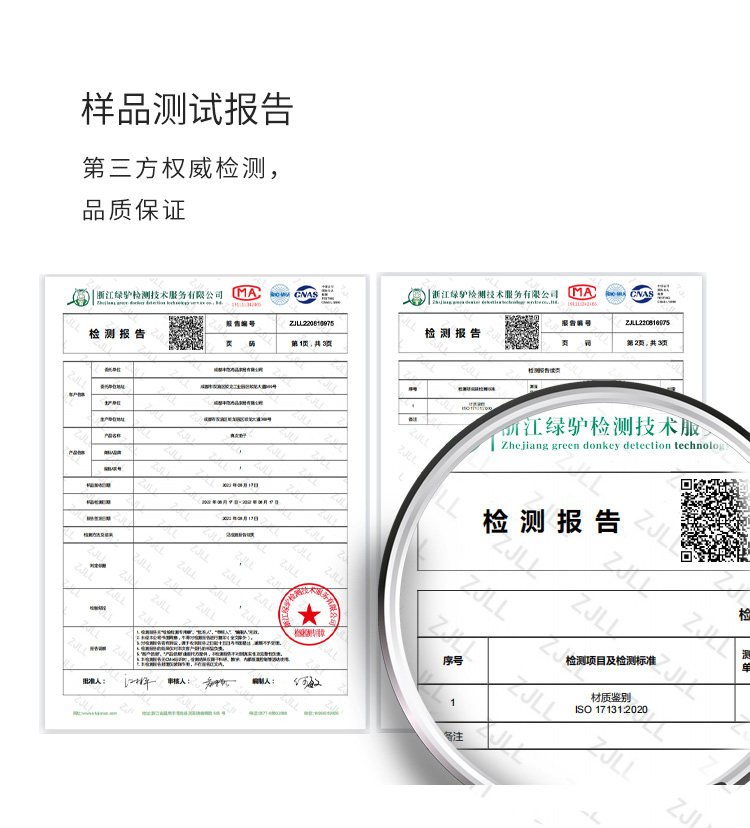Click the CNAS logo on page 1 report
750x828 pixels.
tap(306, 295)
